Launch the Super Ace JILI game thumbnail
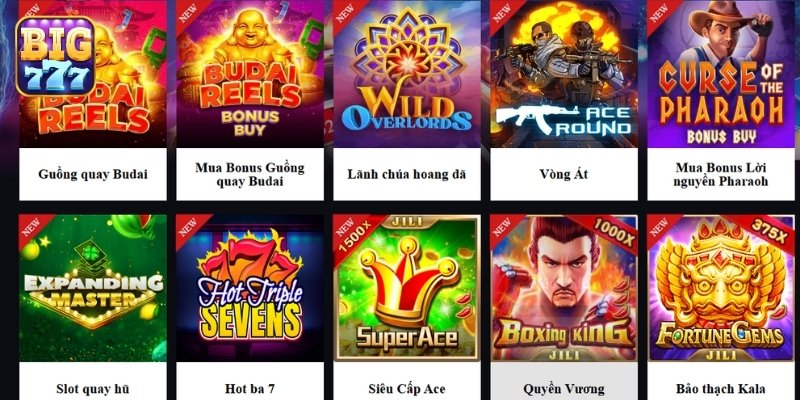The width and height of the screenshot is (800, 400). tap(407, 288)
